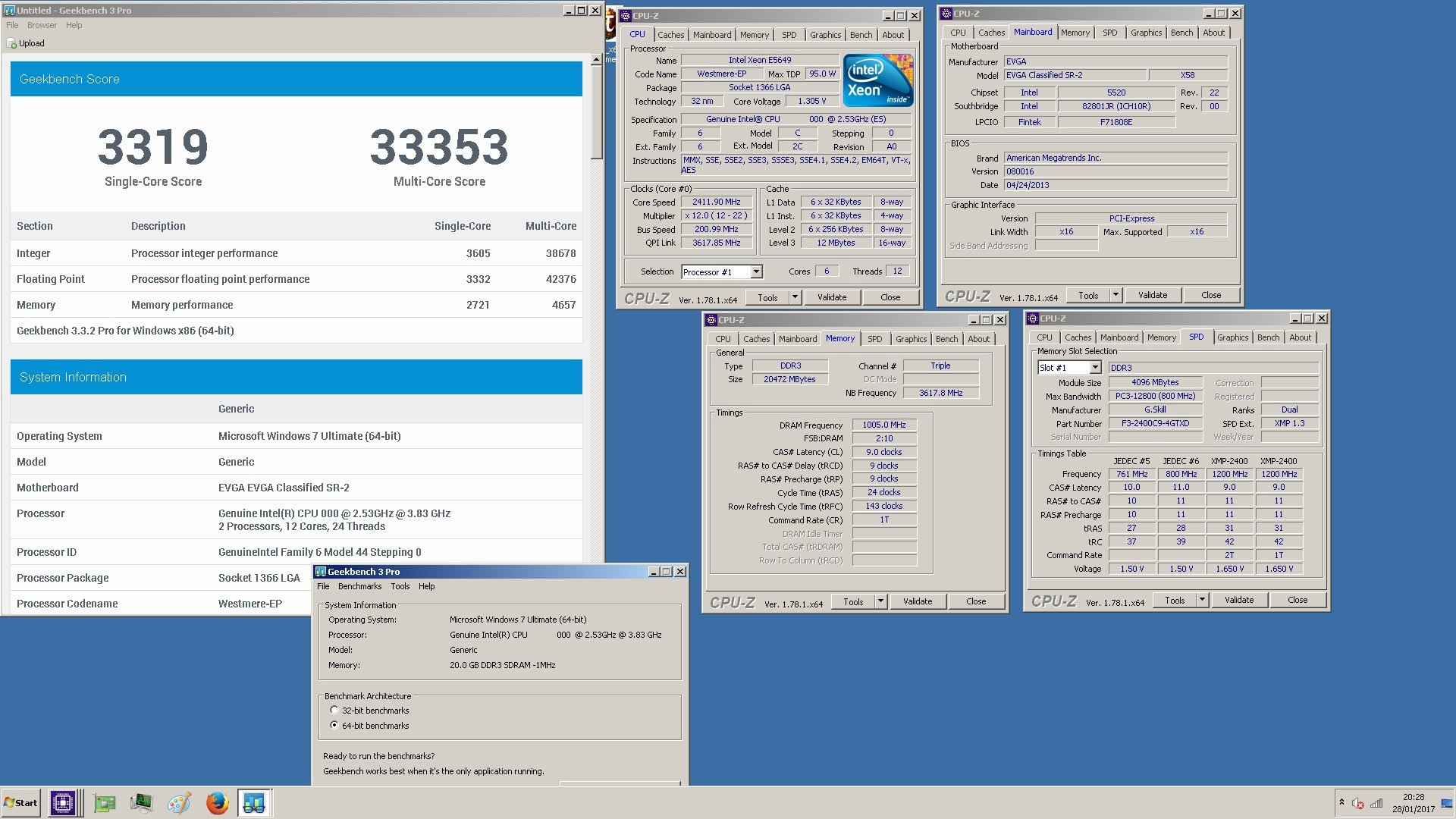
Task: Open the network signal tray icon
Action: [x=1376, y=804]
